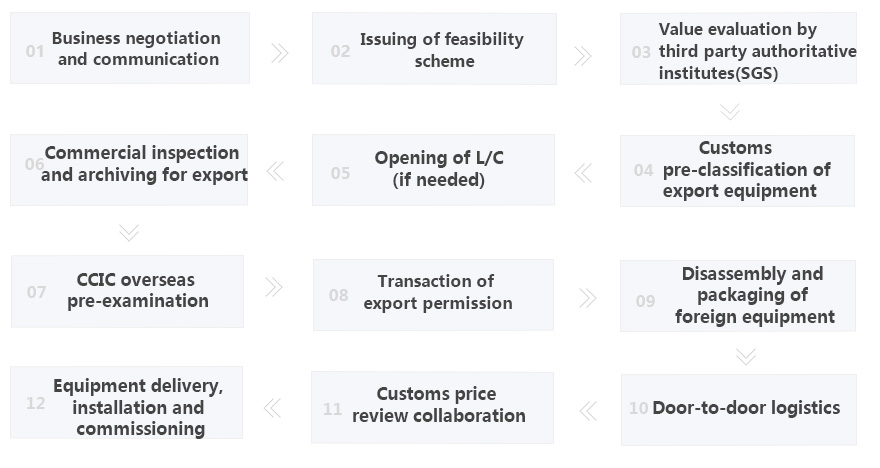Click the arrow between steps 07 and 08
The width and height of the screenshot is (880, 468).
click(x=274, y=288)
